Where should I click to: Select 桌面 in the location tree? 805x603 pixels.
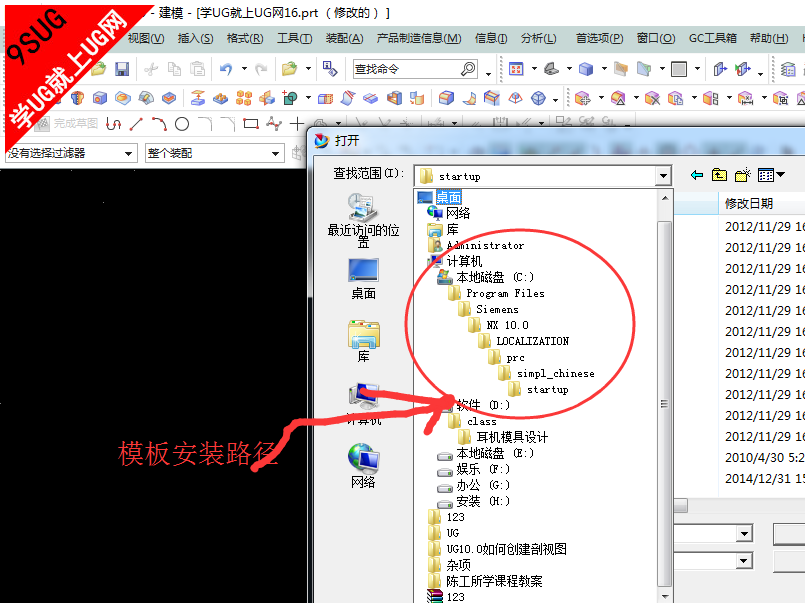448,197
